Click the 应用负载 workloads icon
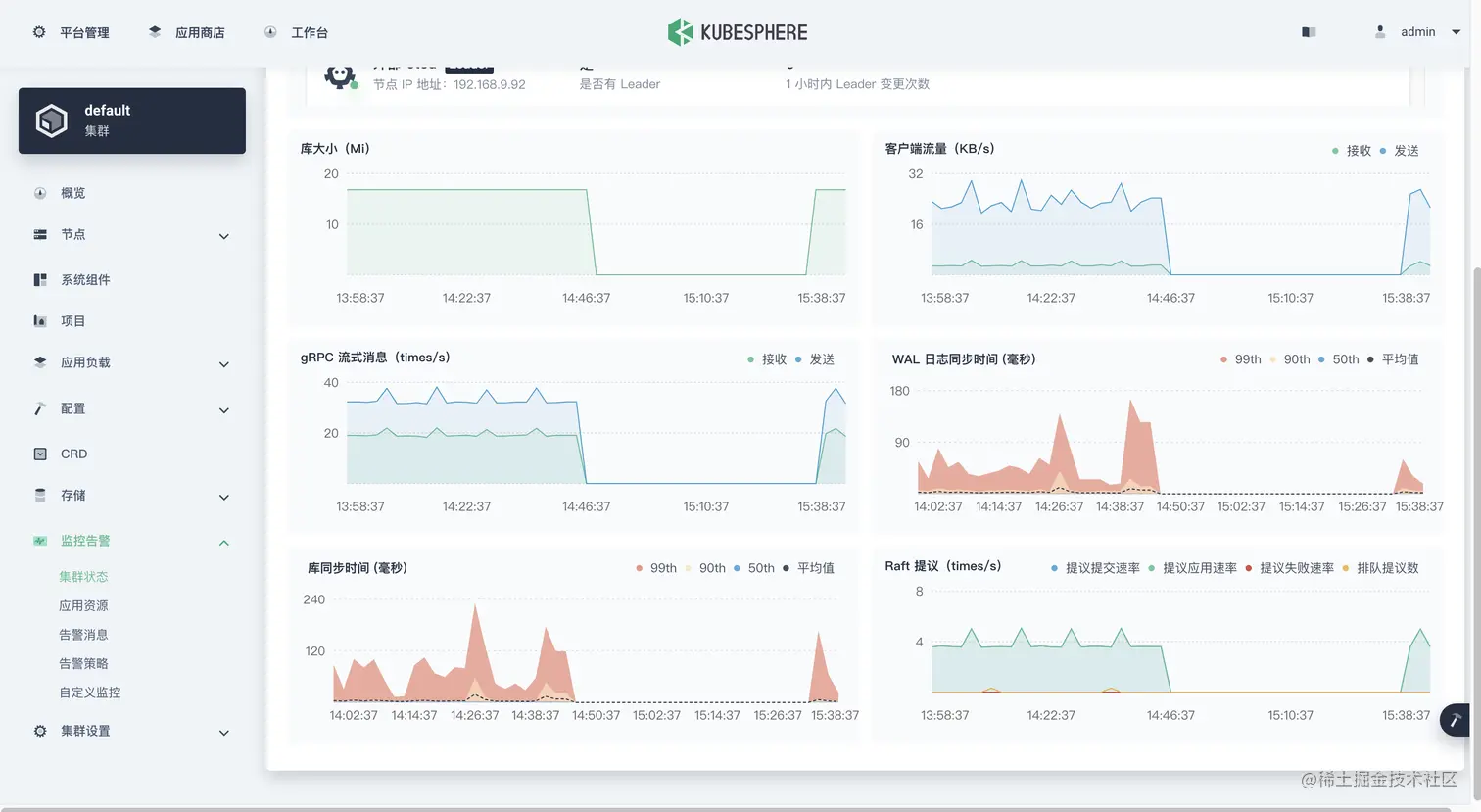This screenshot has width=1481, height=812. (x=40, y=361)
